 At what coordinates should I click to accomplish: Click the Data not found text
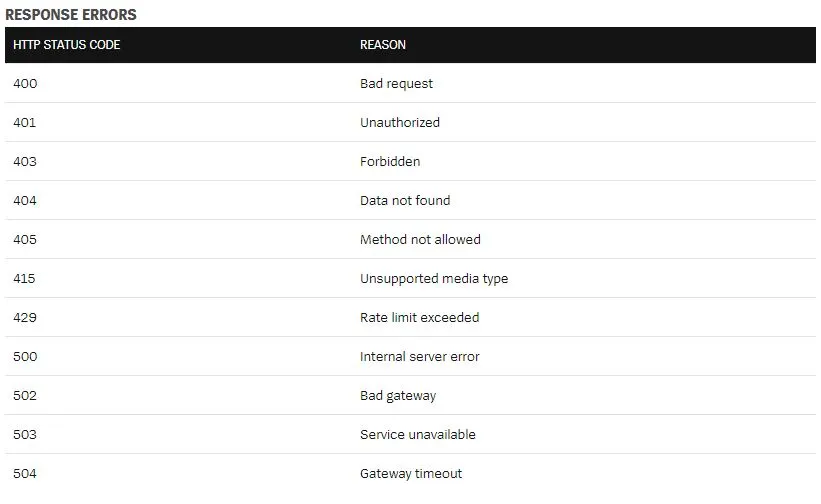[405, 201]
